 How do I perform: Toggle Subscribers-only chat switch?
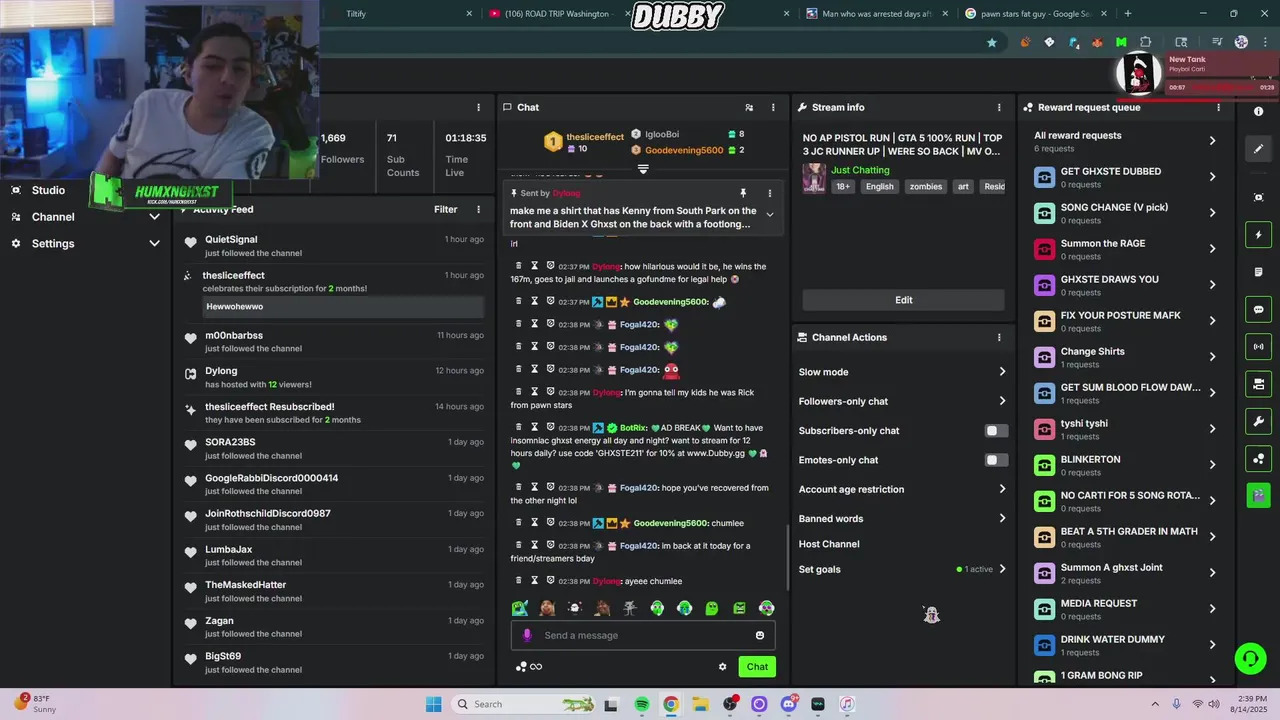pyautogui.click(x=996, y=431)
